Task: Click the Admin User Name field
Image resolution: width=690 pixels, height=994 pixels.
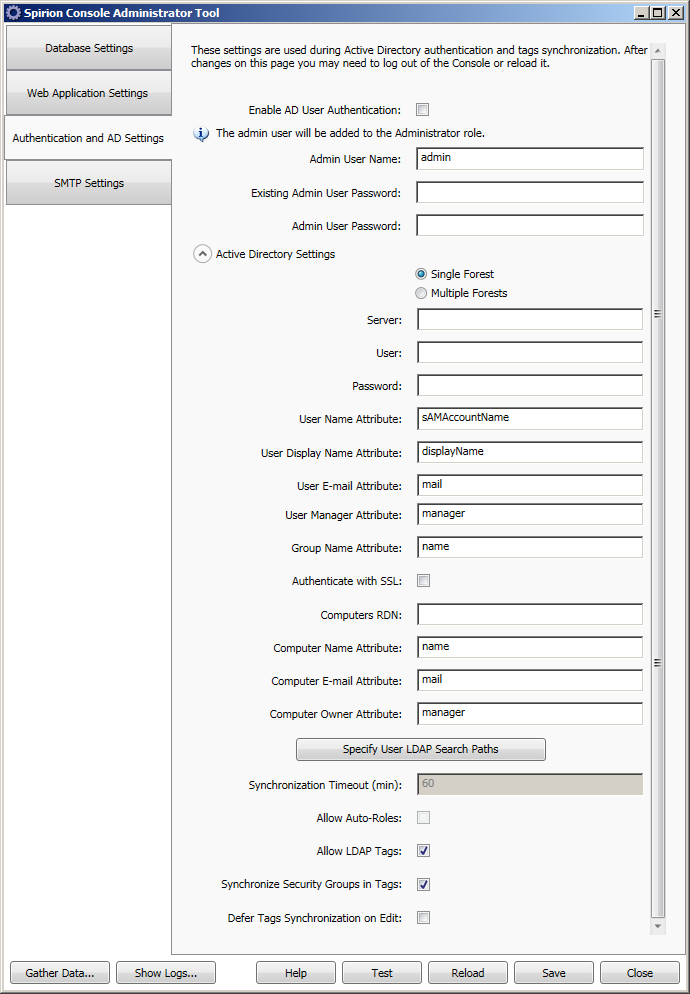Action: click(x=529, y=159)
